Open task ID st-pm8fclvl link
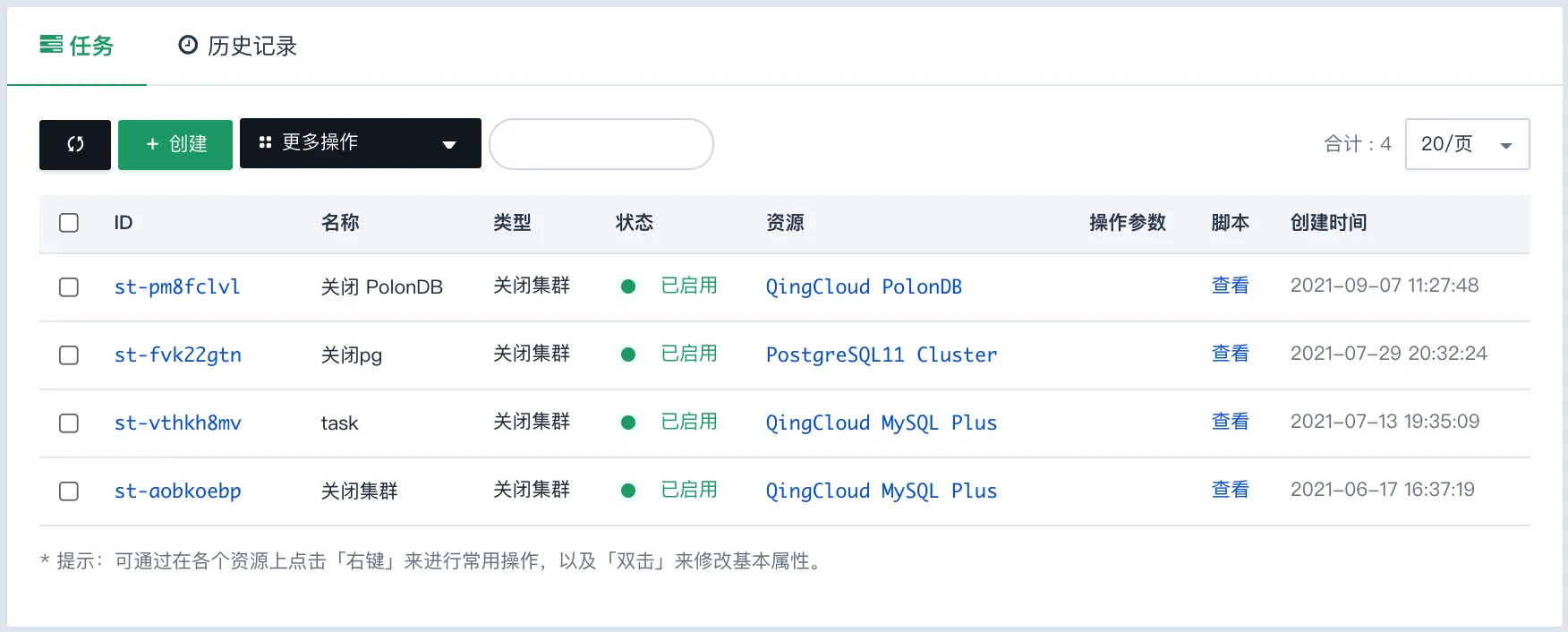Viewport: 1568px width, 632px height. click(x=177, y=286)
